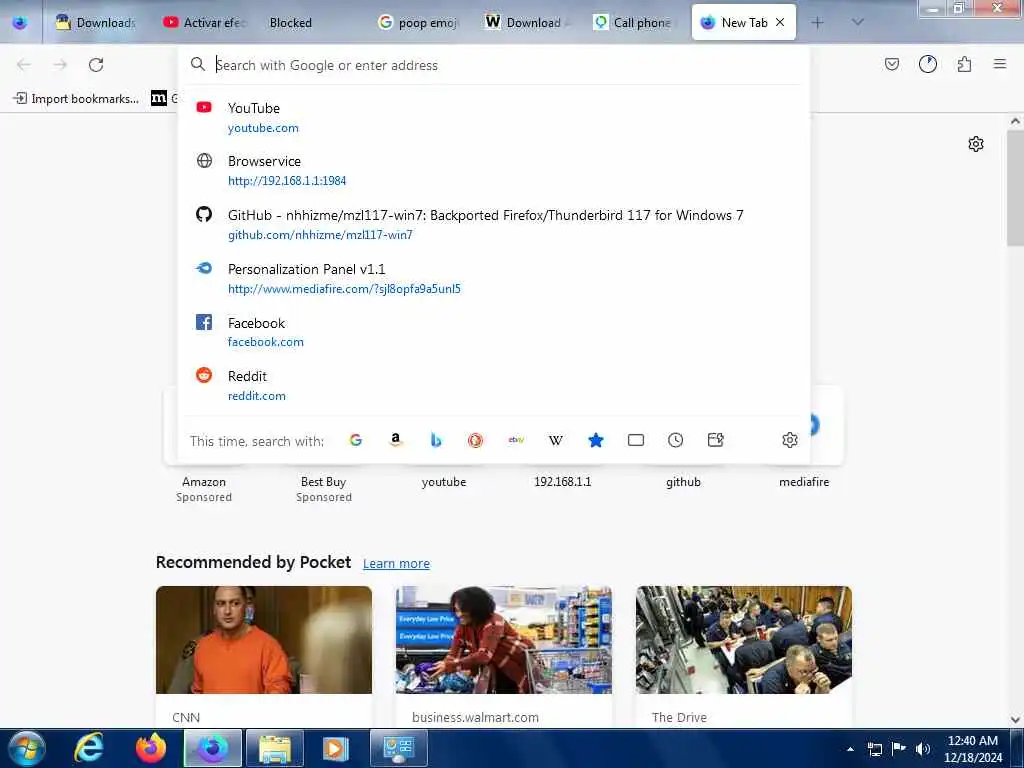
Task: Open the new tab page settings gear
Action: pyautogui.click(x=975, y=144)
